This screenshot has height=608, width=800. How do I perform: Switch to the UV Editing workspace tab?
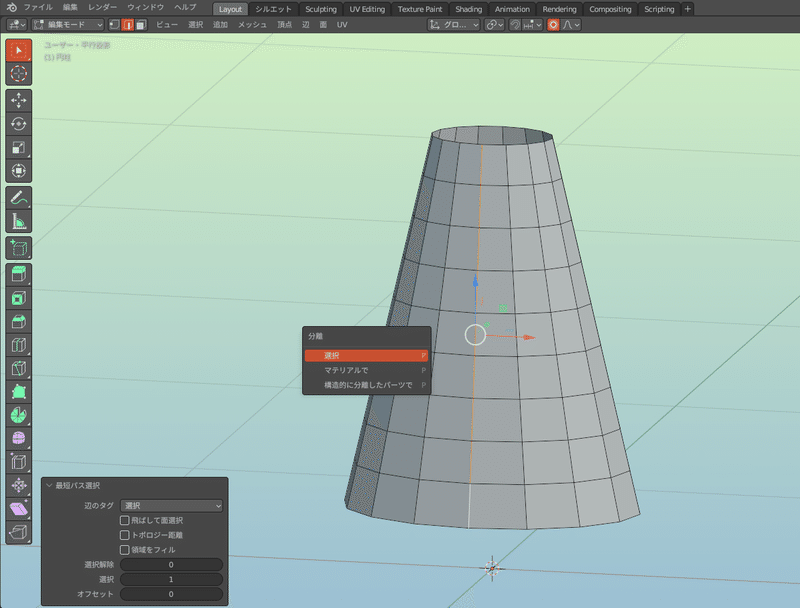[x=366, y=9]
